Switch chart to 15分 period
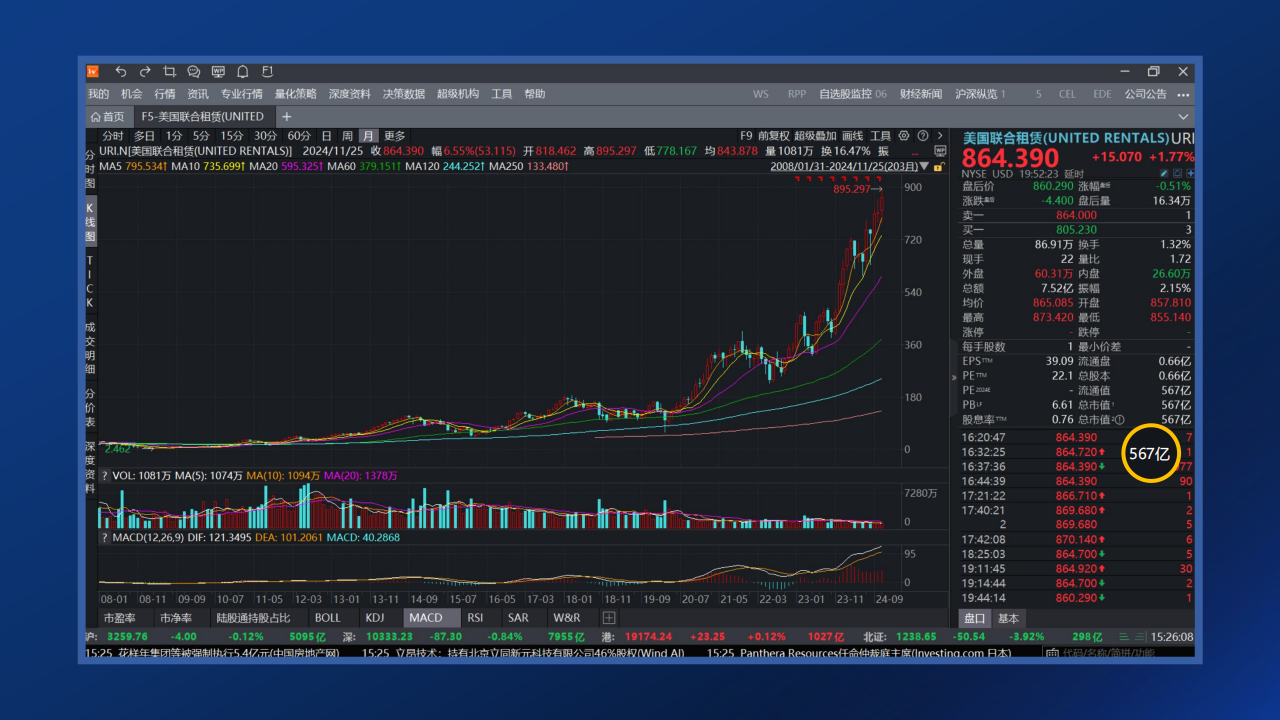The image size is (1280, 720). tap(232, 136)
